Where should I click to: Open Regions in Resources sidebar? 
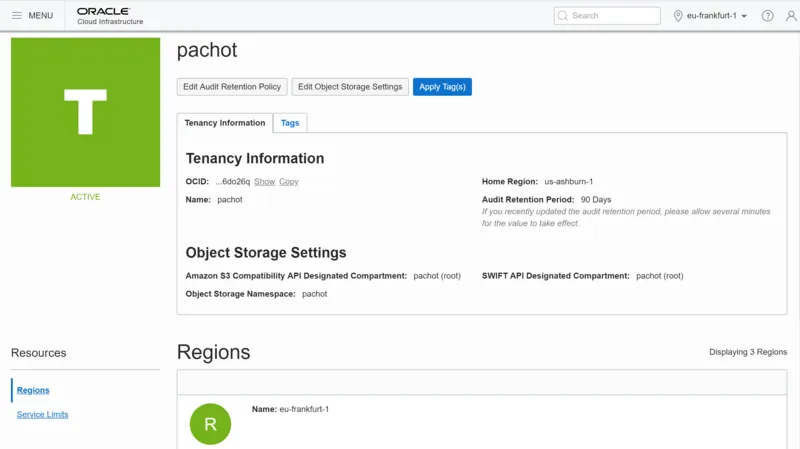click(33, 390)
